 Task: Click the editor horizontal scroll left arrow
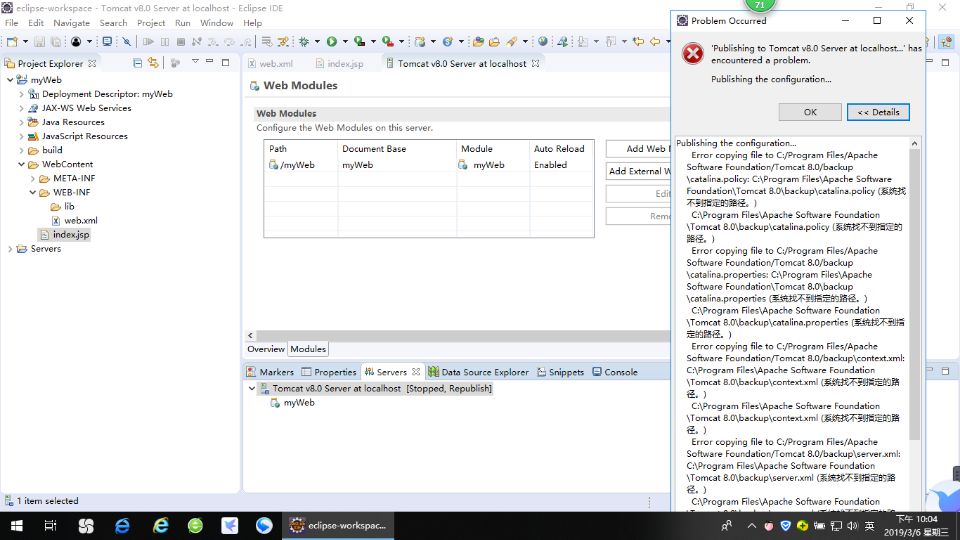(250, 335)
